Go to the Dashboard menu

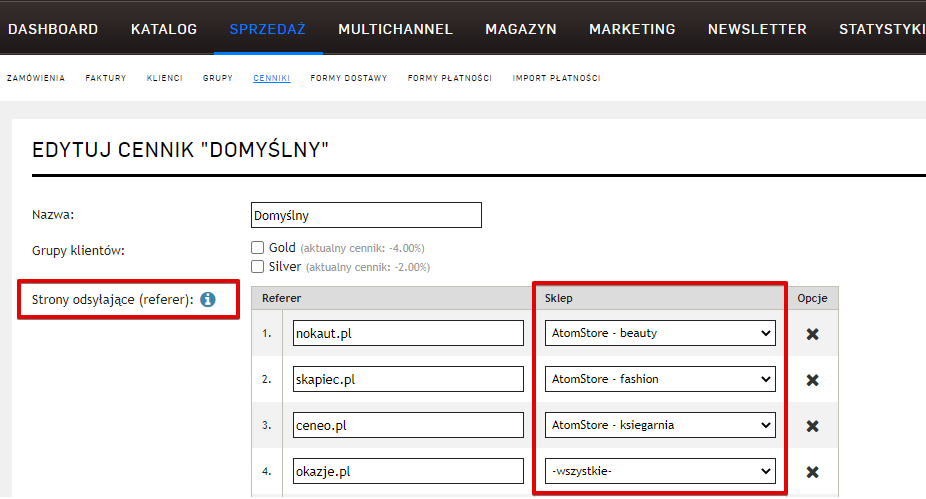pyautogui.click(x=53, y=29)
